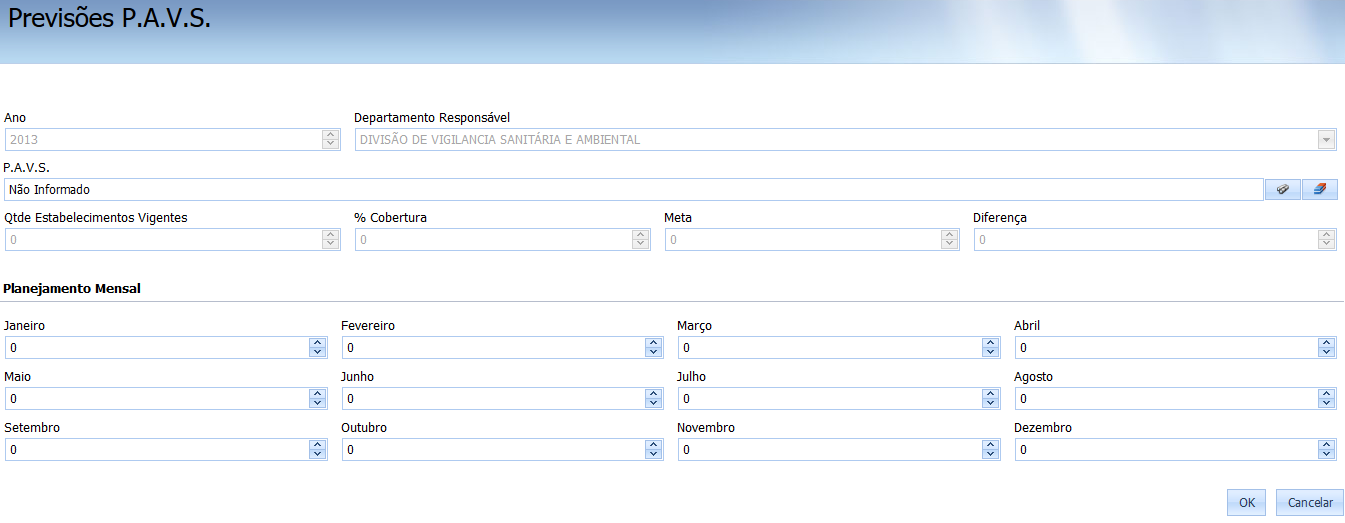Increment the % Cobertura spinner up arrow

641,235
